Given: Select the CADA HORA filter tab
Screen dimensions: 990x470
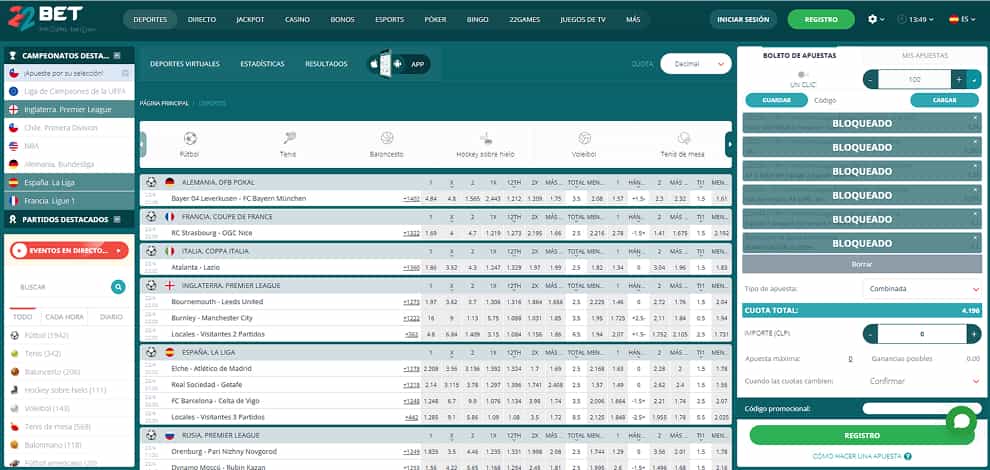Looking at the screenshot, I should pos(63,317).
